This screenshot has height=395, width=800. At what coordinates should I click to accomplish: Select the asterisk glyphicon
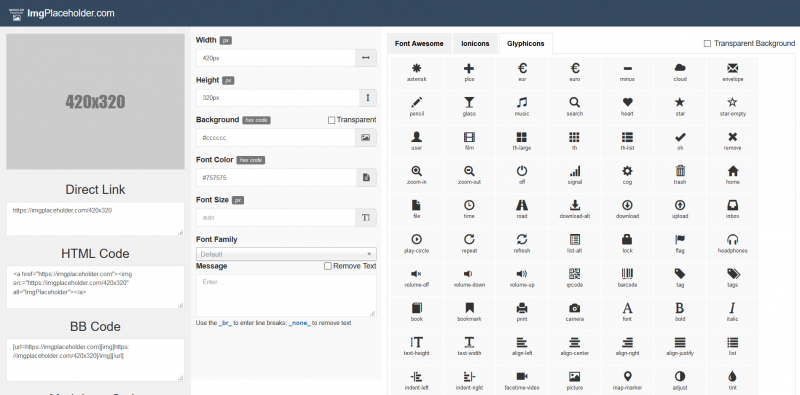tap(416, 73)
